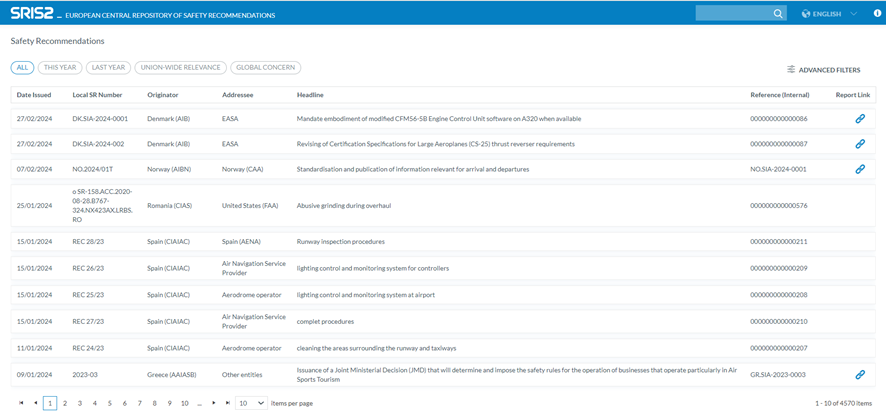Expand the ADVANCED FILTERS panel

pos(823,70)
